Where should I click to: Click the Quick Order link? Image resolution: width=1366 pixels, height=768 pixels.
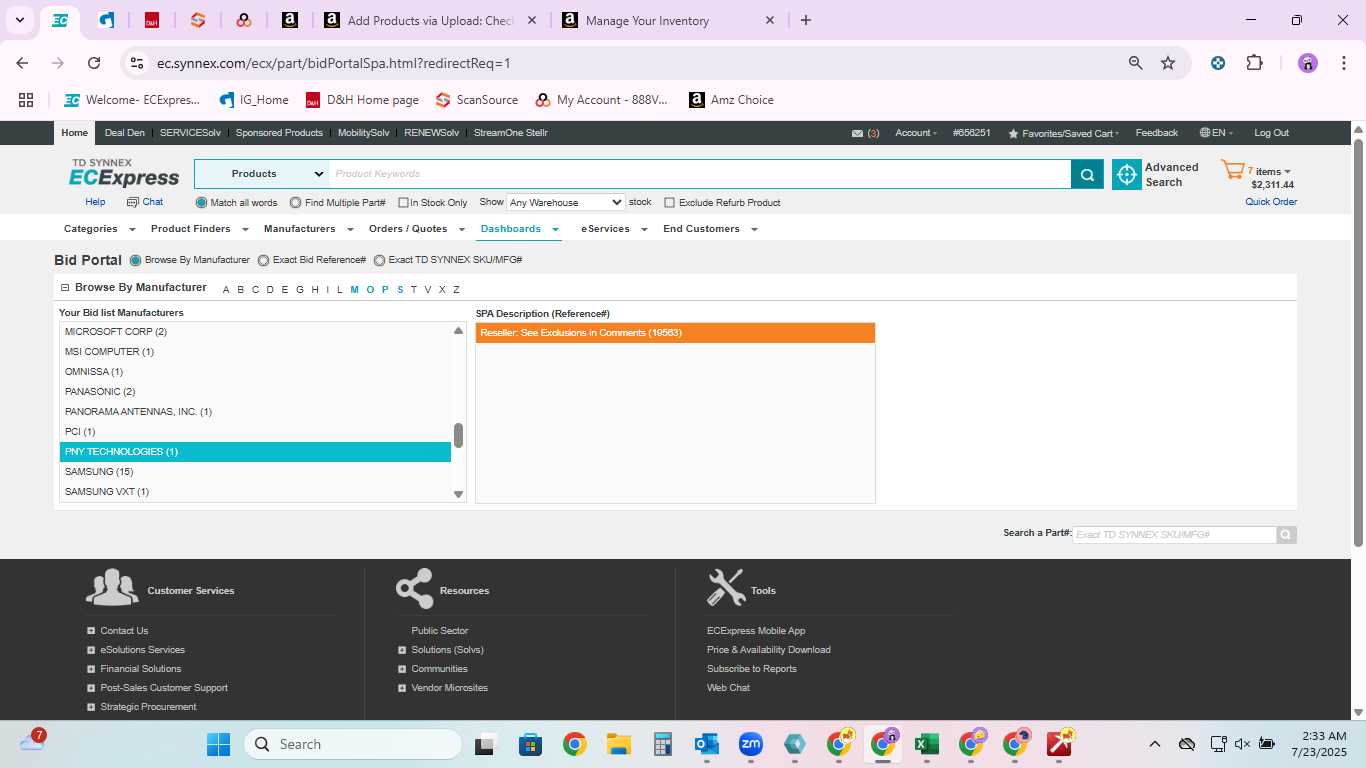[1271, 202]
